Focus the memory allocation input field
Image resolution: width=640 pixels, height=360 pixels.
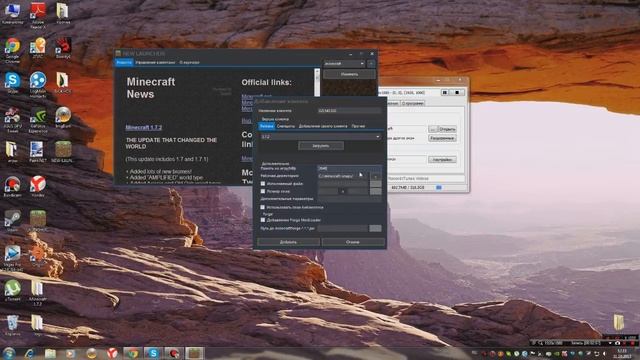click(x=349, y=168)
